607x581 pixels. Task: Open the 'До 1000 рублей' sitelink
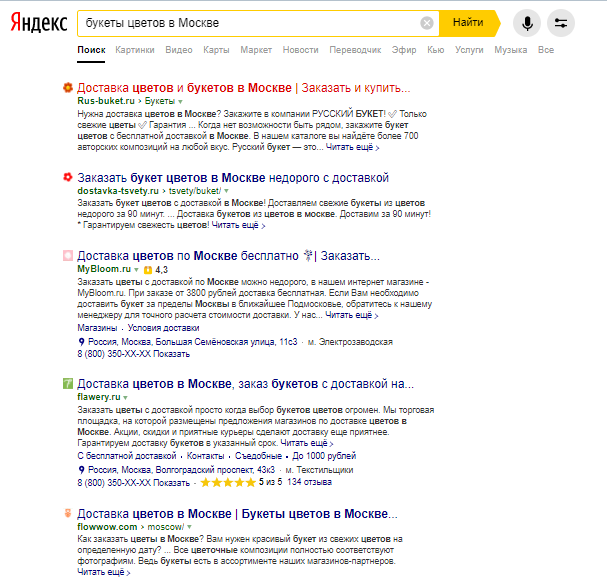click(324, 456)
